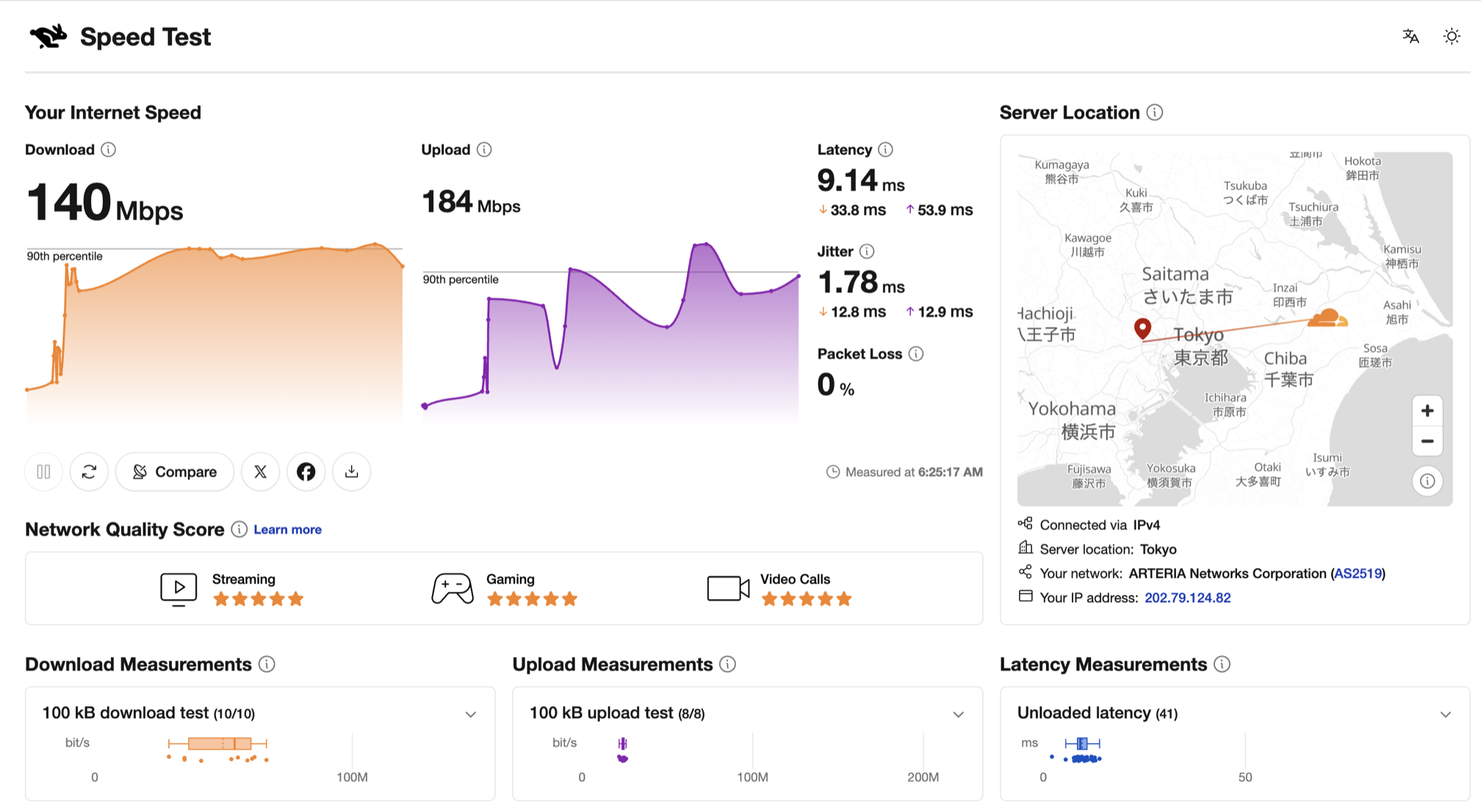Toggle the light/dark theme sun icon
Image resolution: width=1481 pixels, height=812 pixels.
coord(1452,36)
